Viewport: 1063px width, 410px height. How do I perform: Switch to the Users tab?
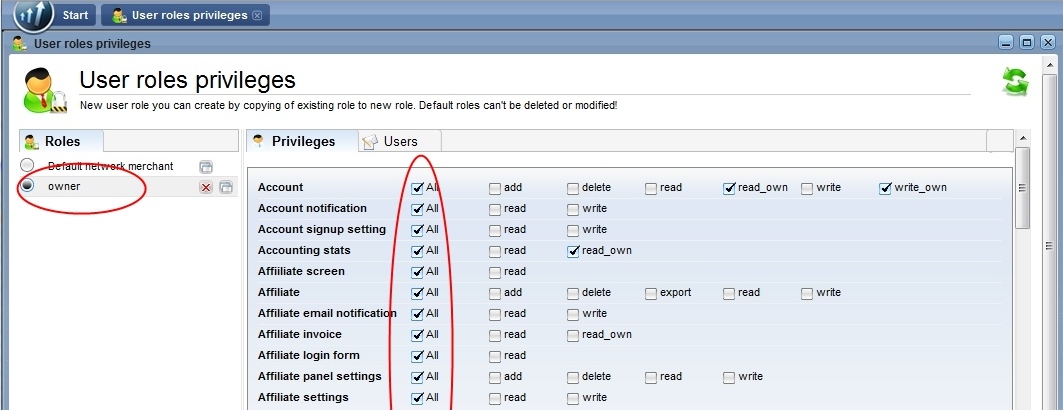(400, 141)
